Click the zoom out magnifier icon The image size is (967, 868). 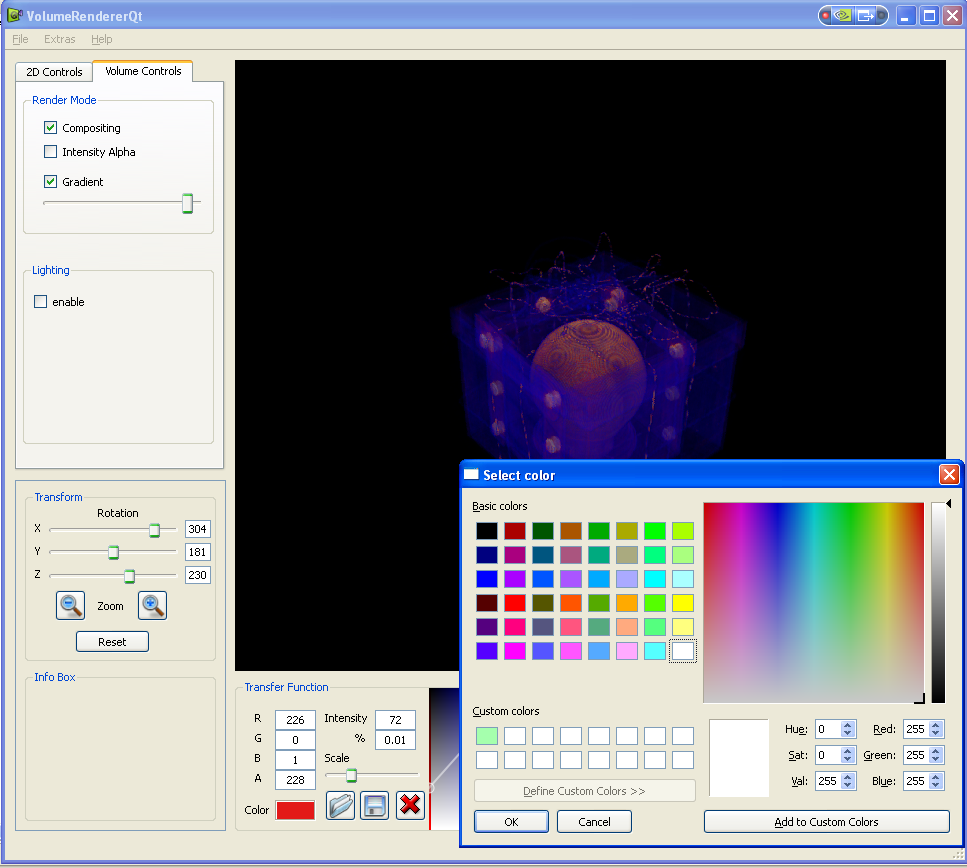[71, 605]
